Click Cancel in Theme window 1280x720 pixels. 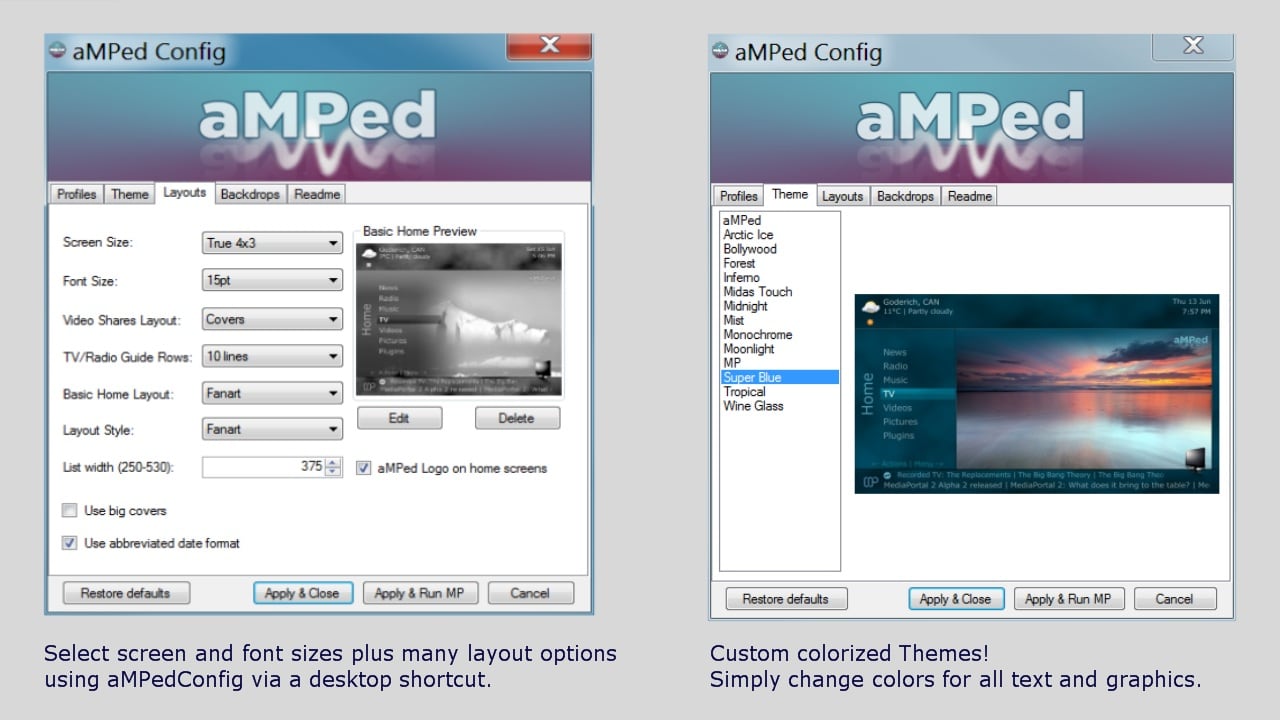1174,599
